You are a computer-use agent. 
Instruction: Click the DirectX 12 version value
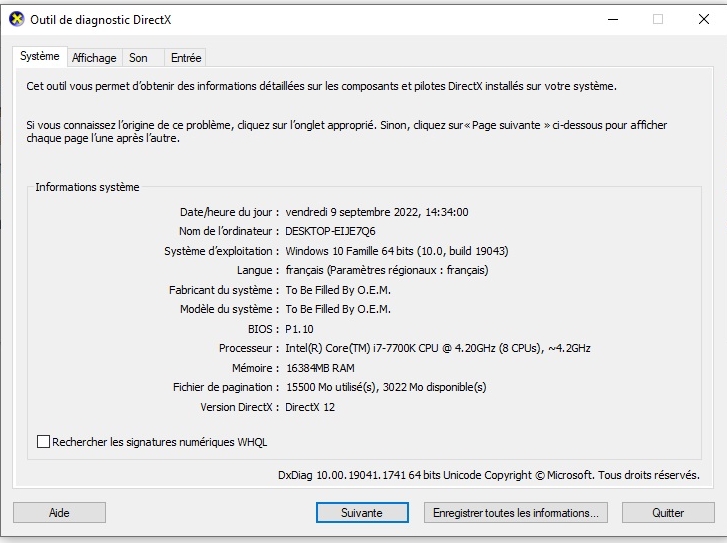click(310, 407)
